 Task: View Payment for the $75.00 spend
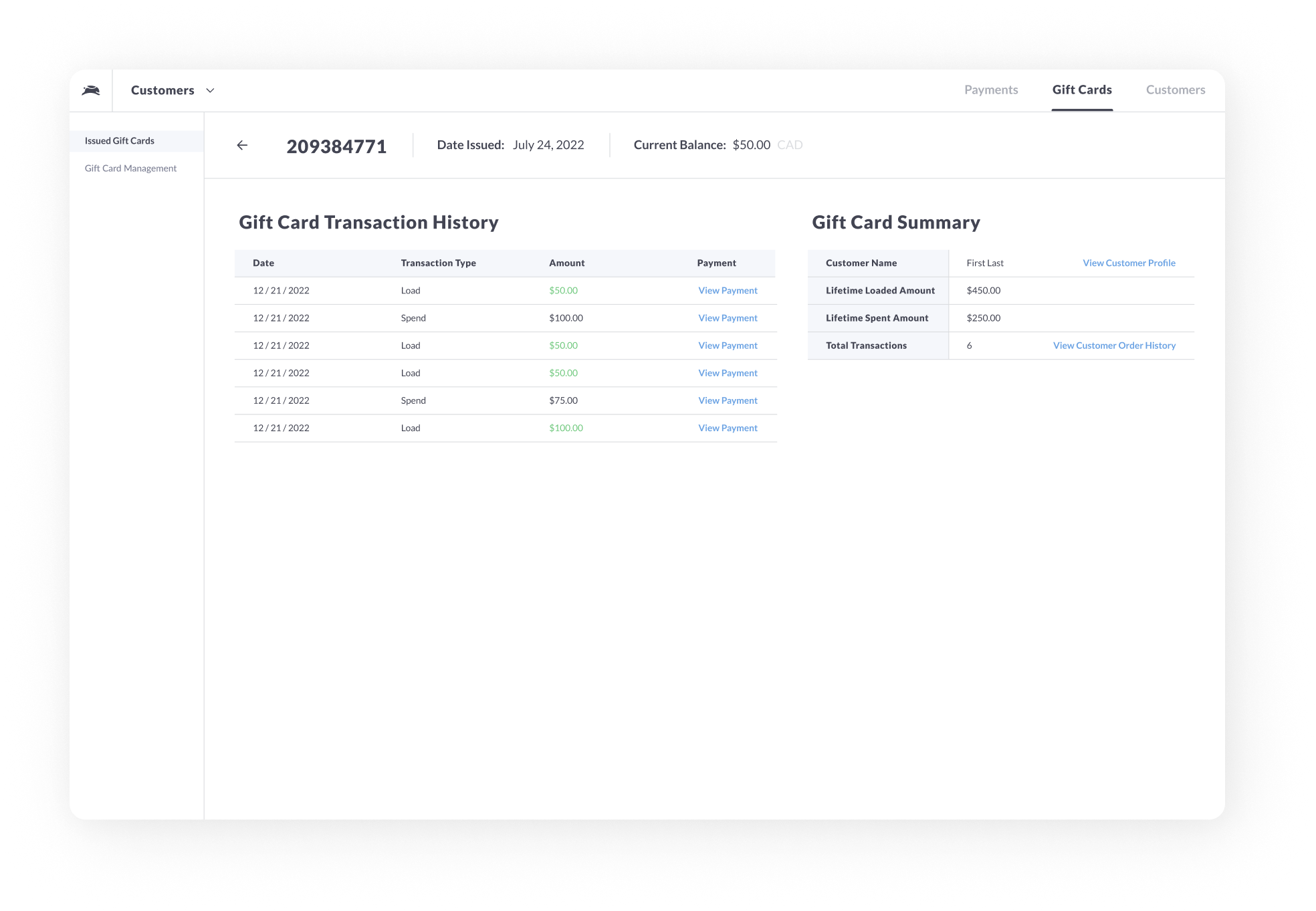[x=728, y=400]
